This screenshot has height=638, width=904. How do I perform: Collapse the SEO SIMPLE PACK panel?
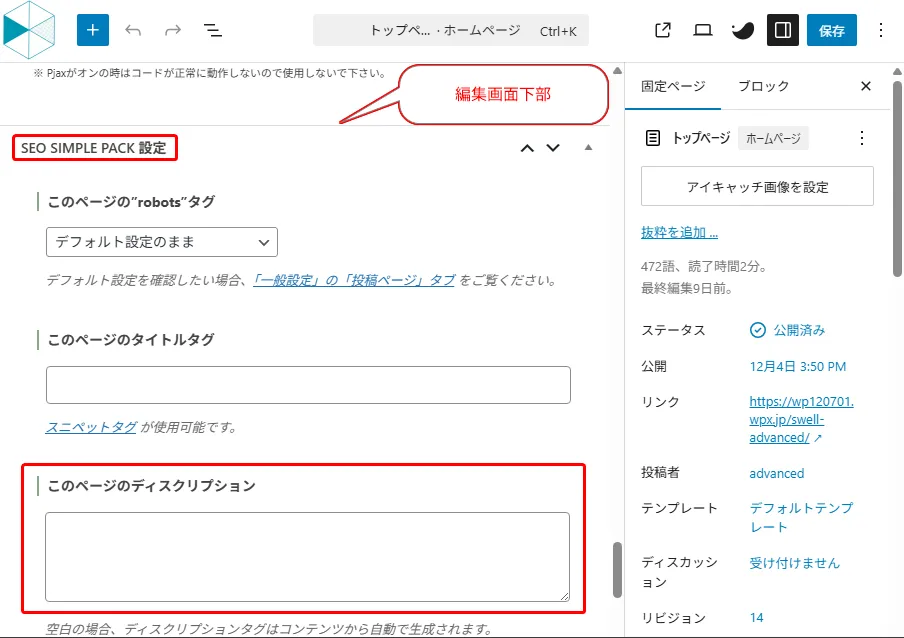tap(589, 147)
